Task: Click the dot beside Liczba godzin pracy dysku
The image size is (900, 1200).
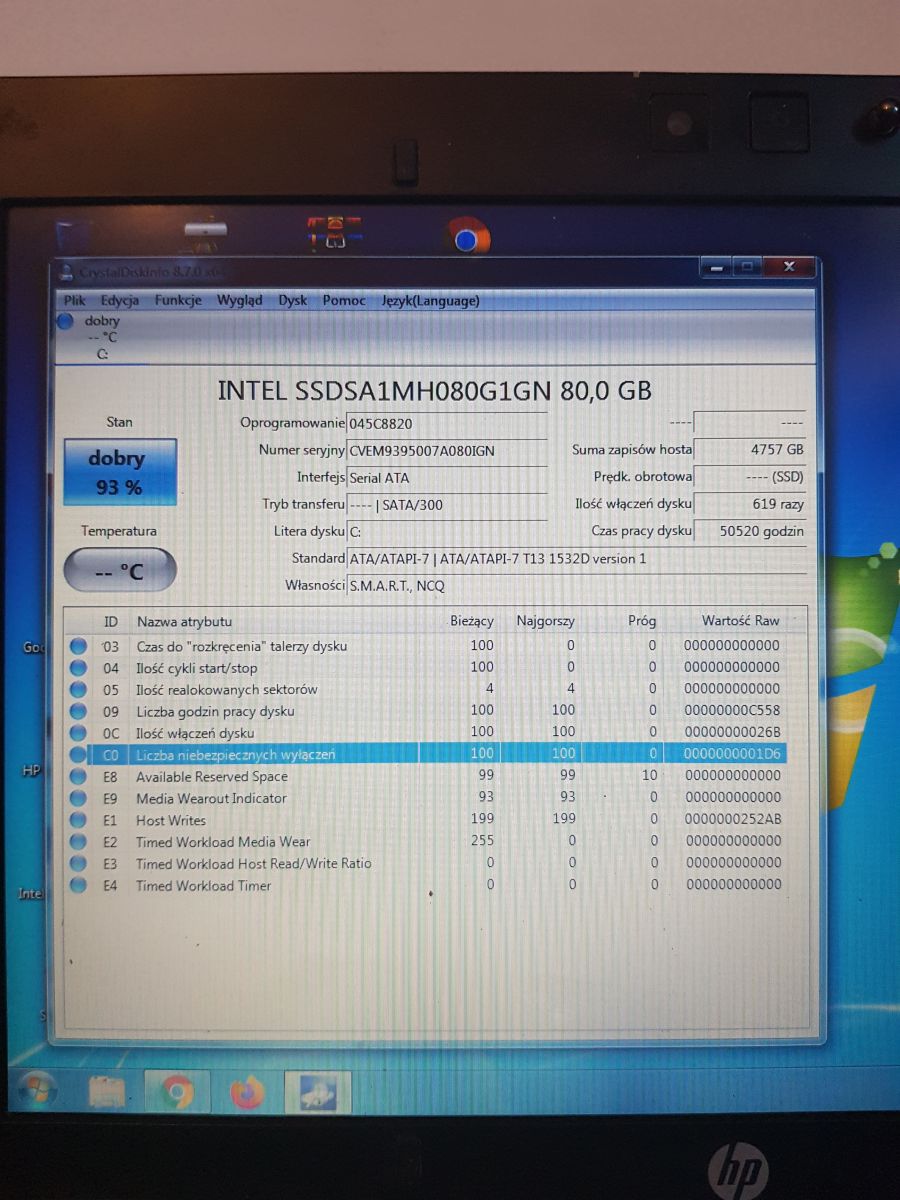Action: [80, 711]
